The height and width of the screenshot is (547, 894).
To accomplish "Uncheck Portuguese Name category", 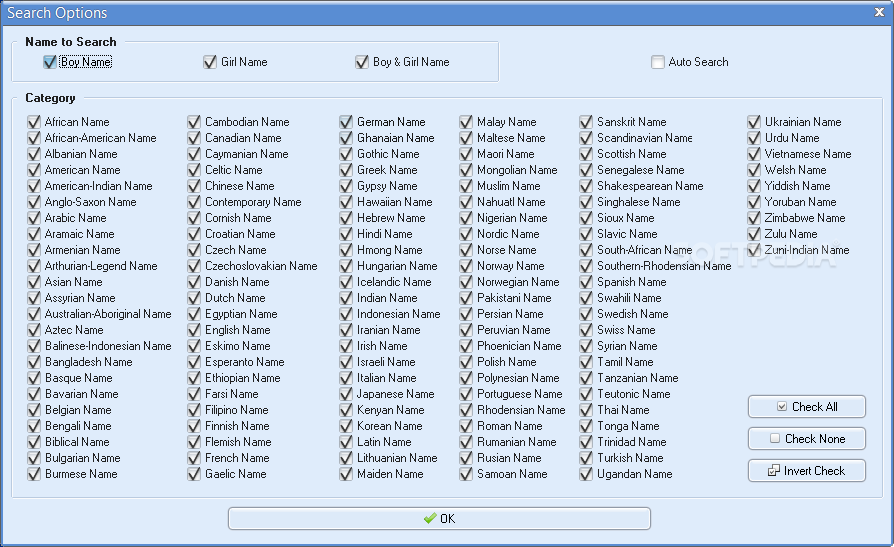I will 466,394.
